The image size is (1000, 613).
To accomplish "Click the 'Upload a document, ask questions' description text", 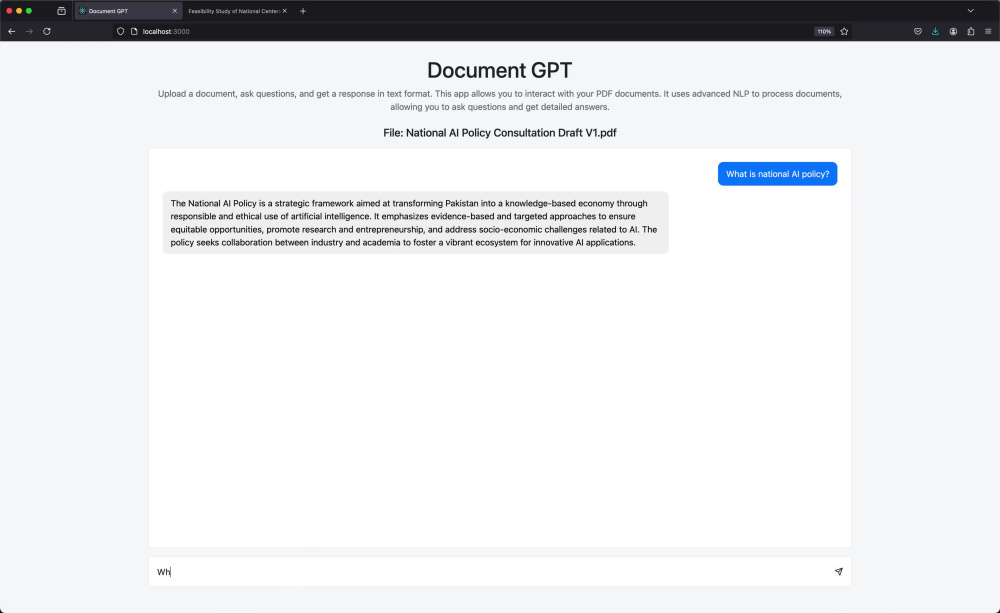I will point(499,100).
